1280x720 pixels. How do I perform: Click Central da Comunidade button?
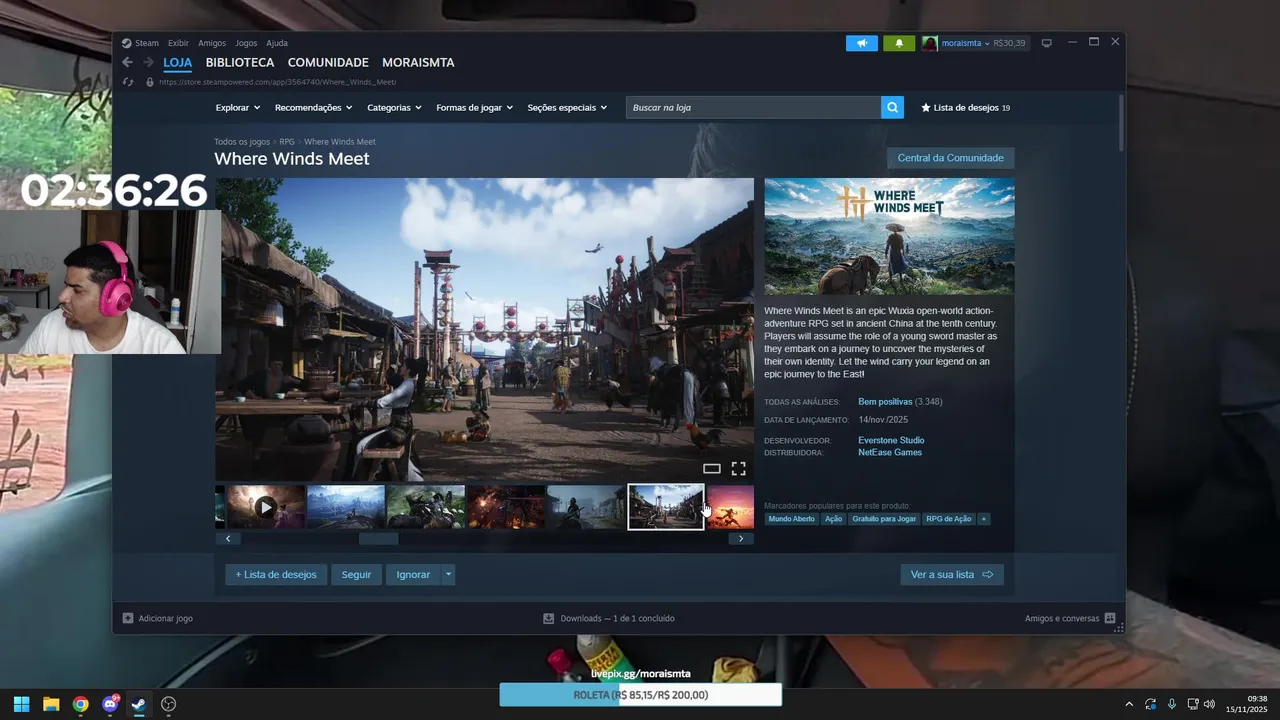tap(950, 158)
